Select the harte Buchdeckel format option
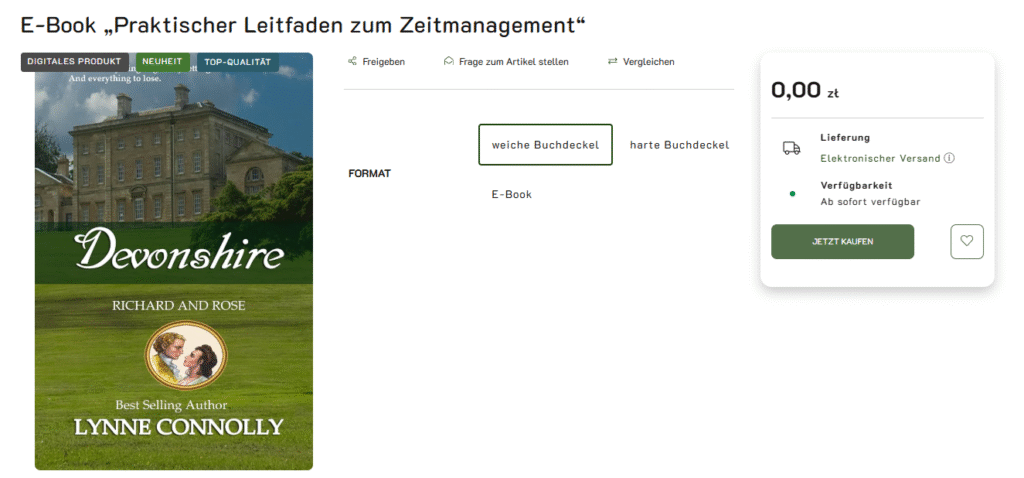This screenshot has height=478, width=1024. pos(679,144)
